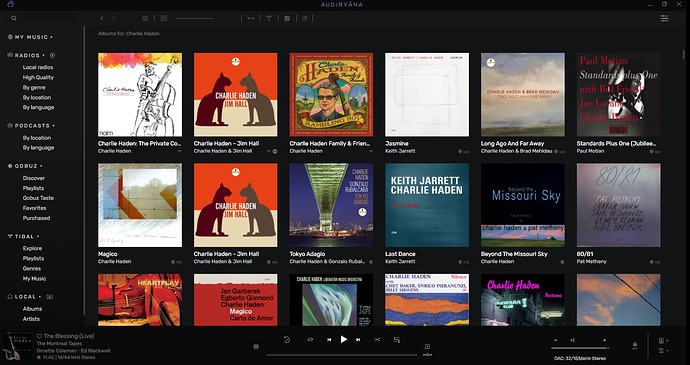Image resolution: width=690 pixels, height=365 pixels.
Task: Open Qobuz Discover
Action: (34, 178)
